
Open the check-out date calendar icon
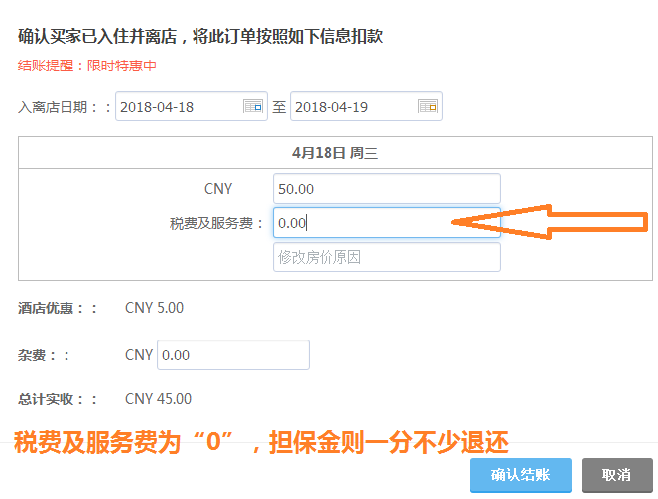[428, 106]
